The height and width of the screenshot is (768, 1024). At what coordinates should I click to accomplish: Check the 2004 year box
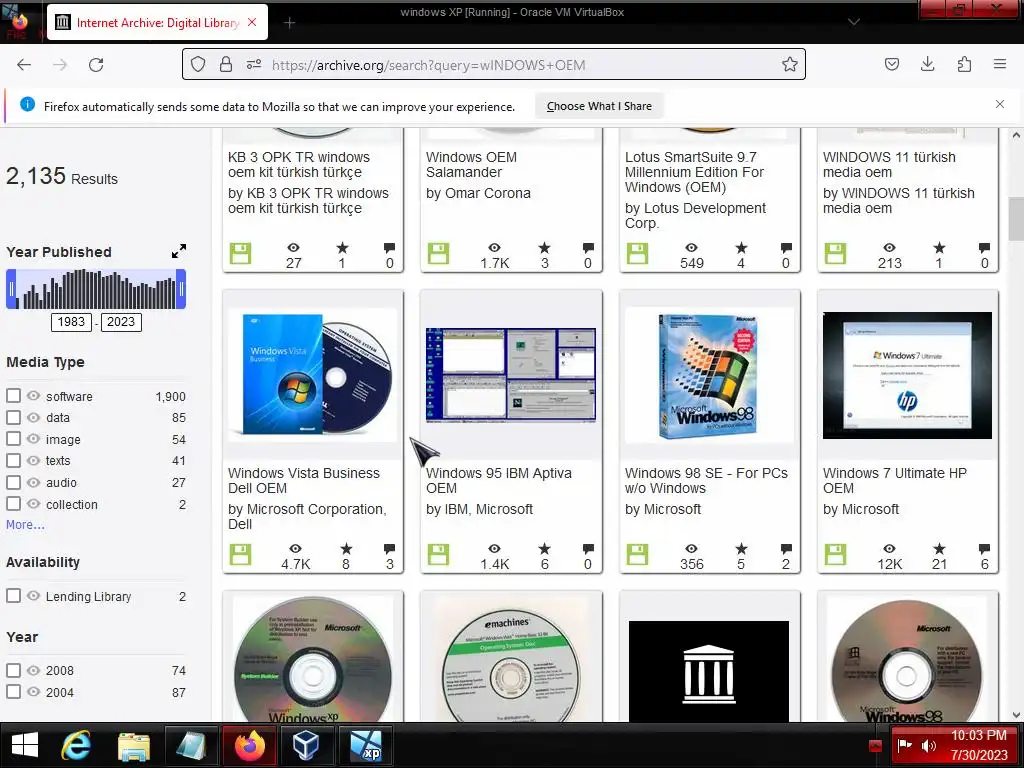13,692
